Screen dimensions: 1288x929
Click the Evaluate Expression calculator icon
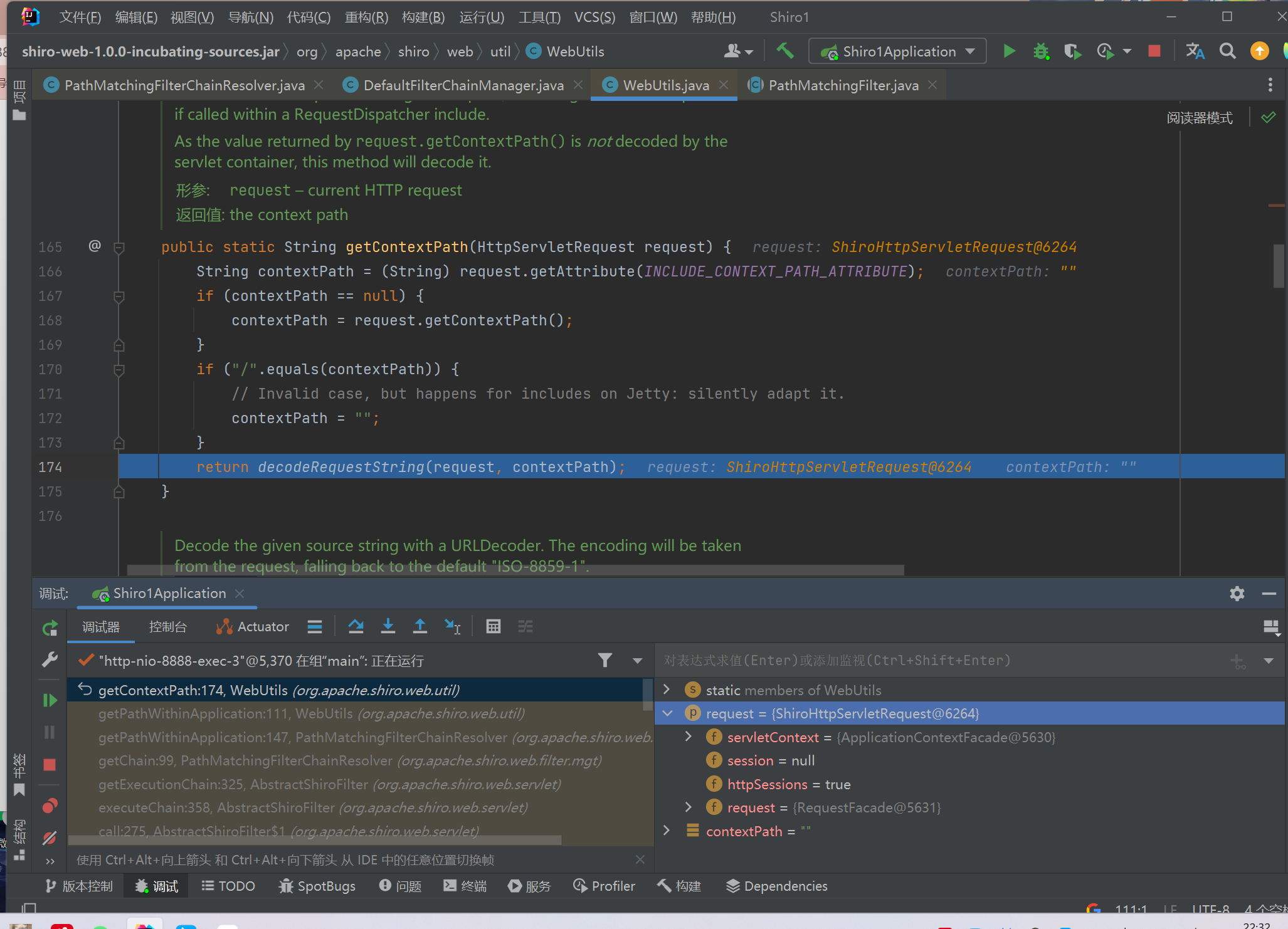[x=493, y=626]
